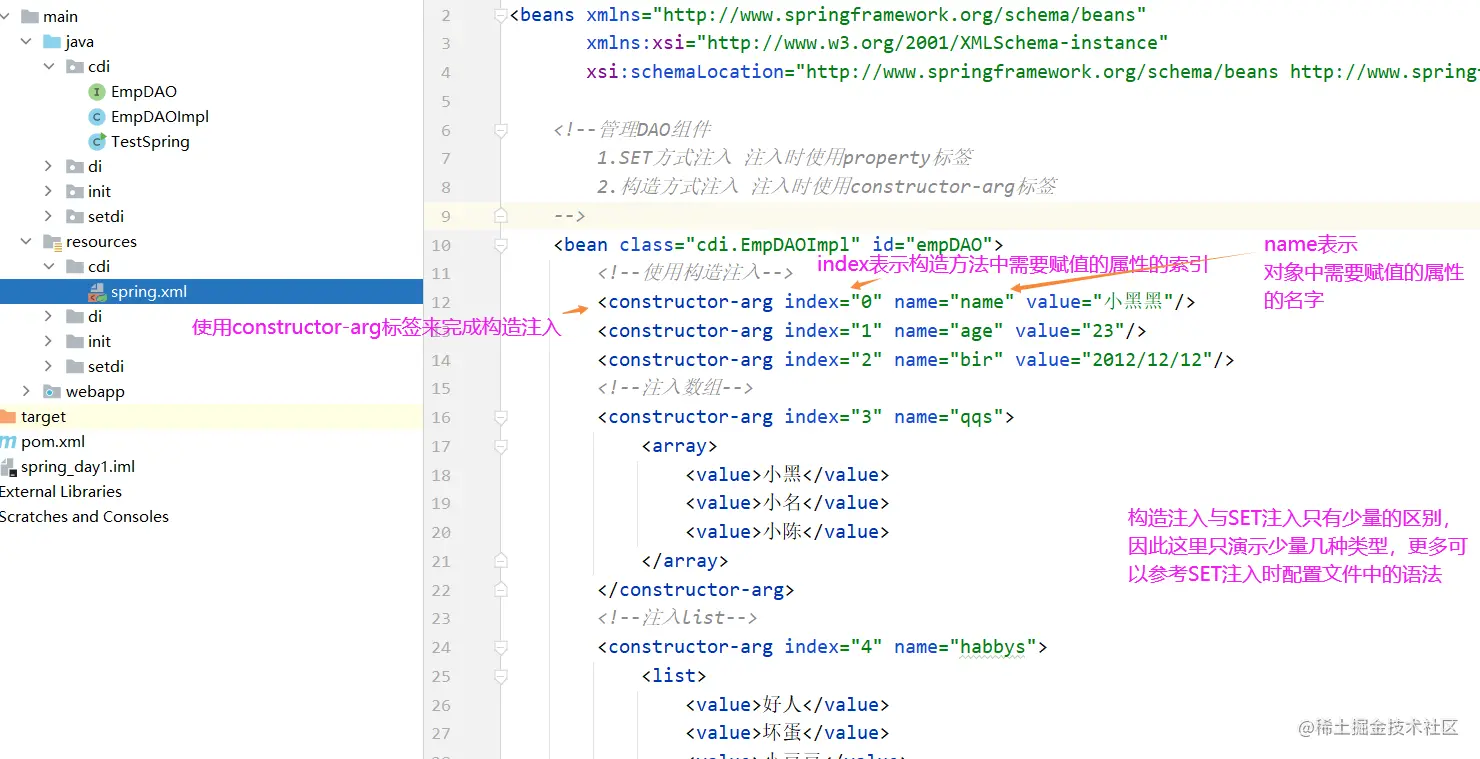The image size is (1480, 759).
Task: Collapse the cdi folder under resources
Action: tap(49, 267)
